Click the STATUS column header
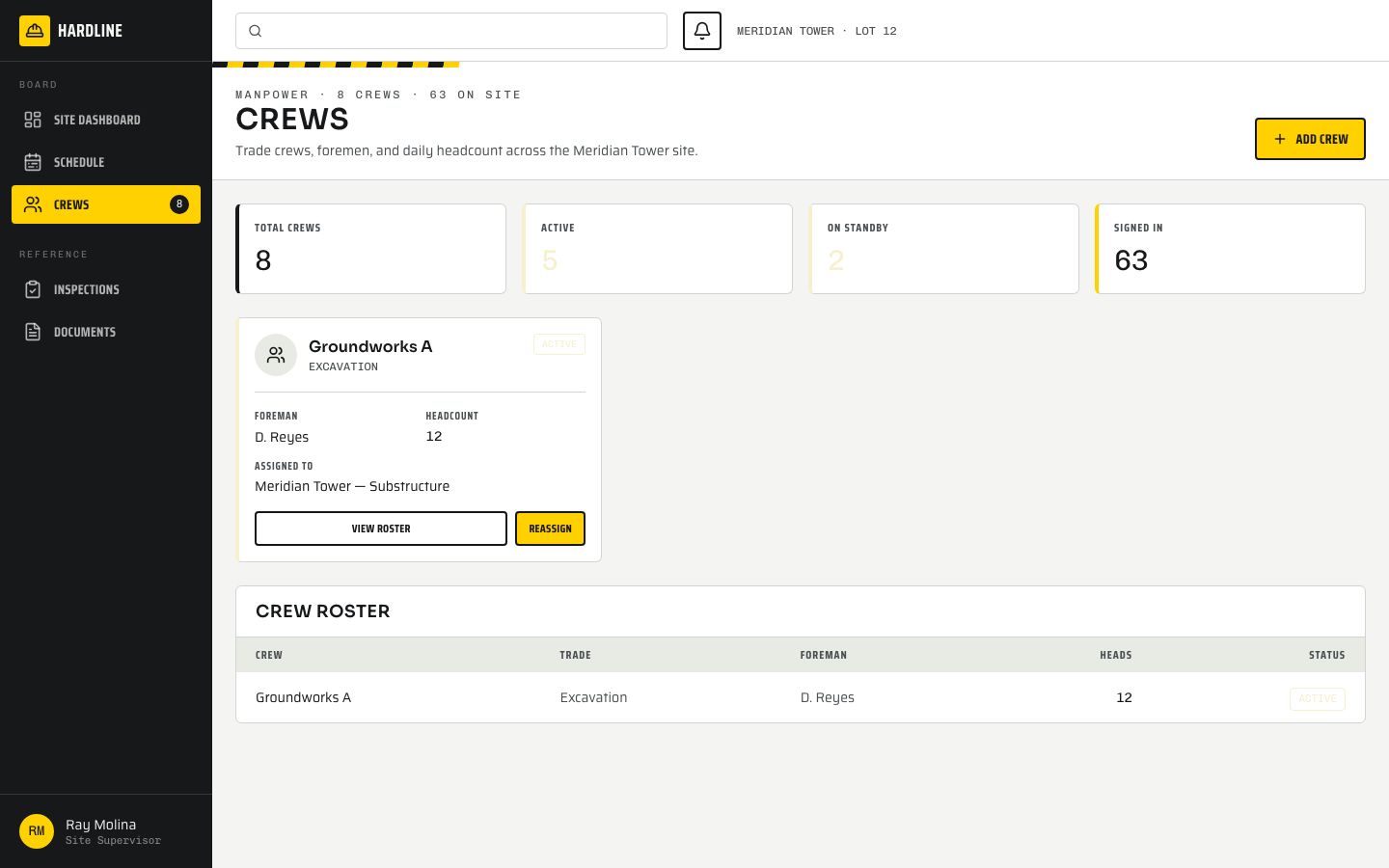Viewport: 1389px width, 868px height. [x=1327, y=655]
